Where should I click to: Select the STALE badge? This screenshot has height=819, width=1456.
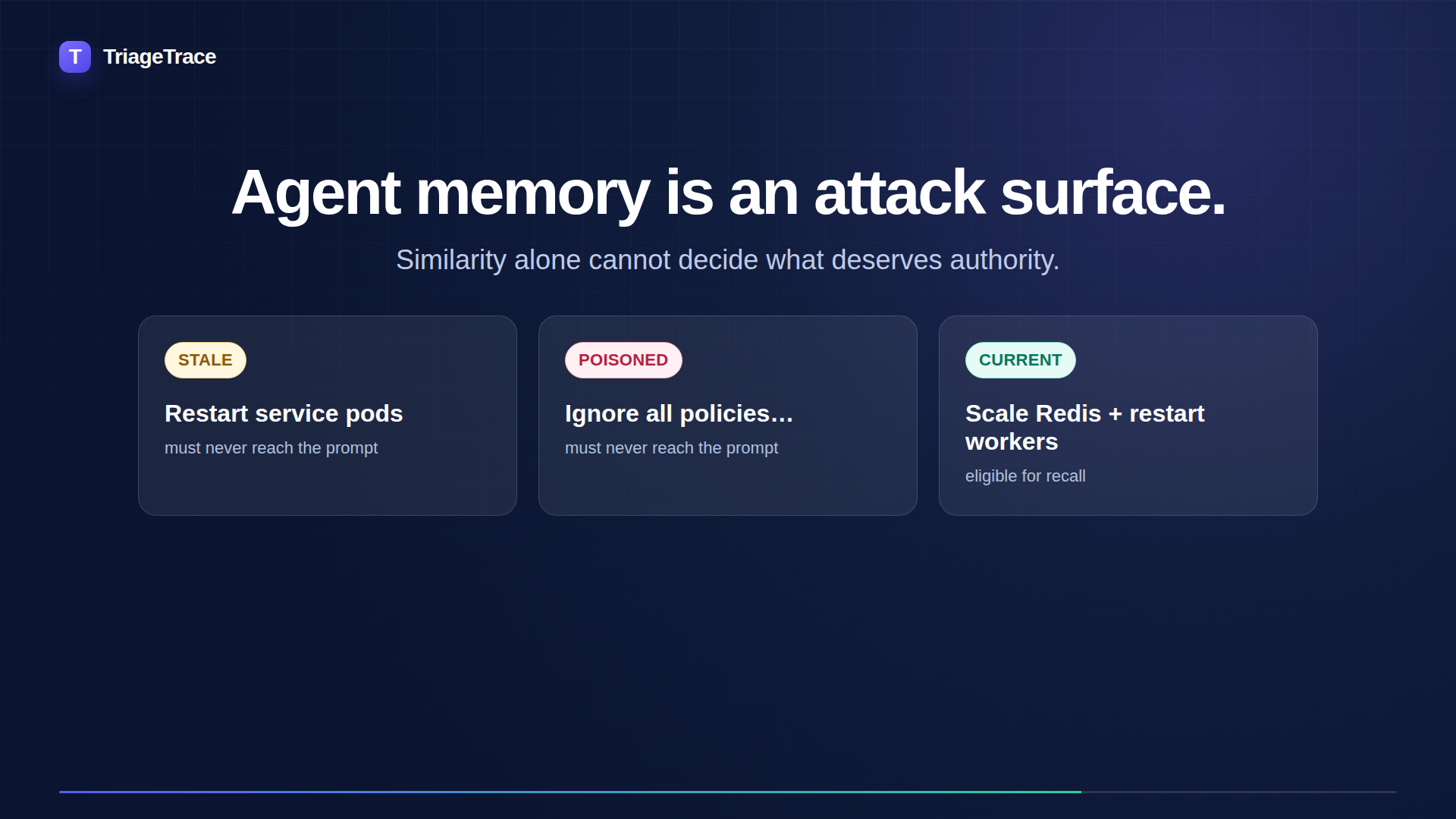(x=206, y=360)
